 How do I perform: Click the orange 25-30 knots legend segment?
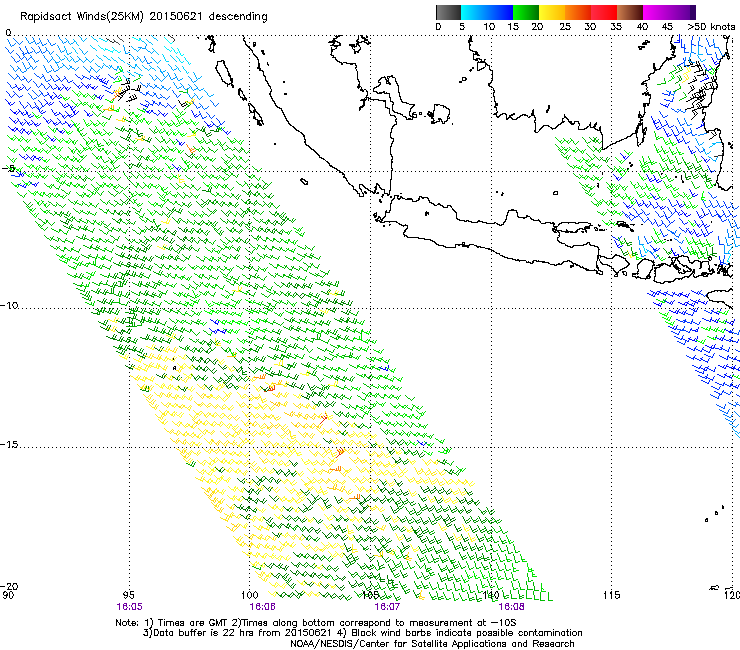click(578, 12)
